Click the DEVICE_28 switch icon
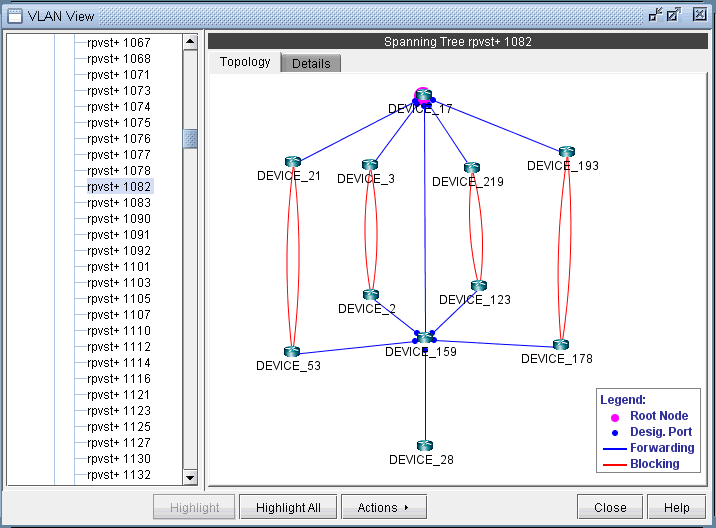The width and height of the screenshot is (716, 528). click(425, 446)
